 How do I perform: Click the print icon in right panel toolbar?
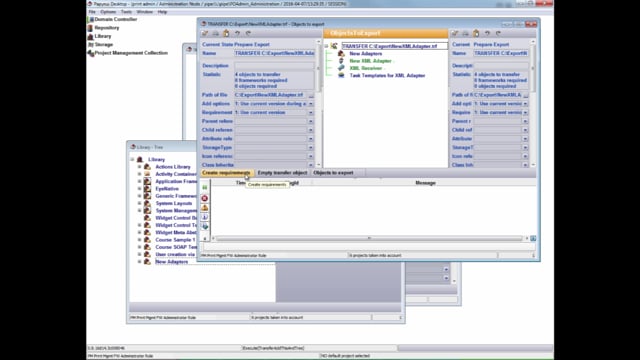(465, 33)
